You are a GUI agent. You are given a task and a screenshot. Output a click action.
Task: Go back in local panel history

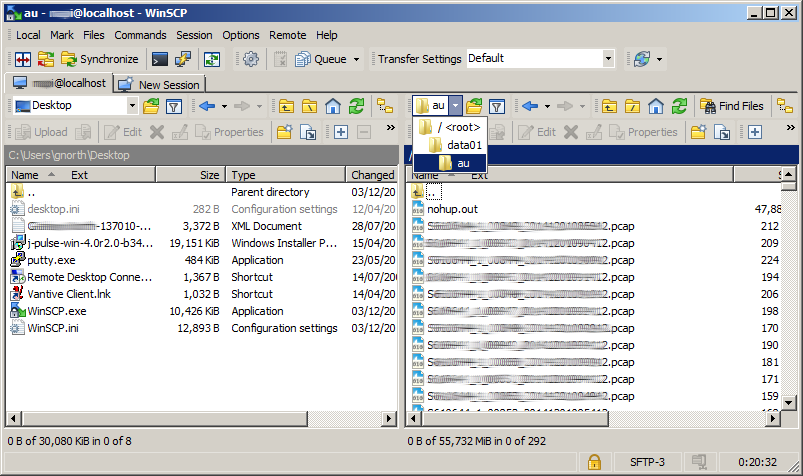coord(207,106)
